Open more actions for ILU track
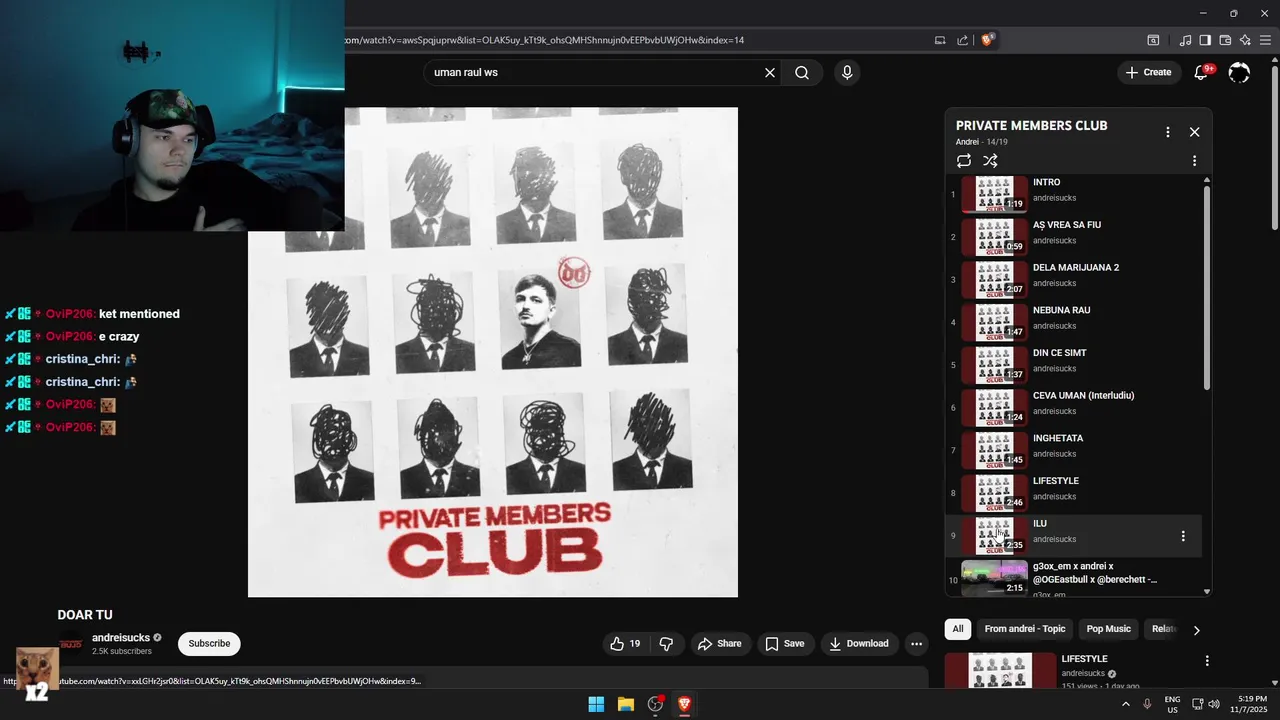Image resolution: width=1280 pixels, height=720 pixels. click(1183, 536)
